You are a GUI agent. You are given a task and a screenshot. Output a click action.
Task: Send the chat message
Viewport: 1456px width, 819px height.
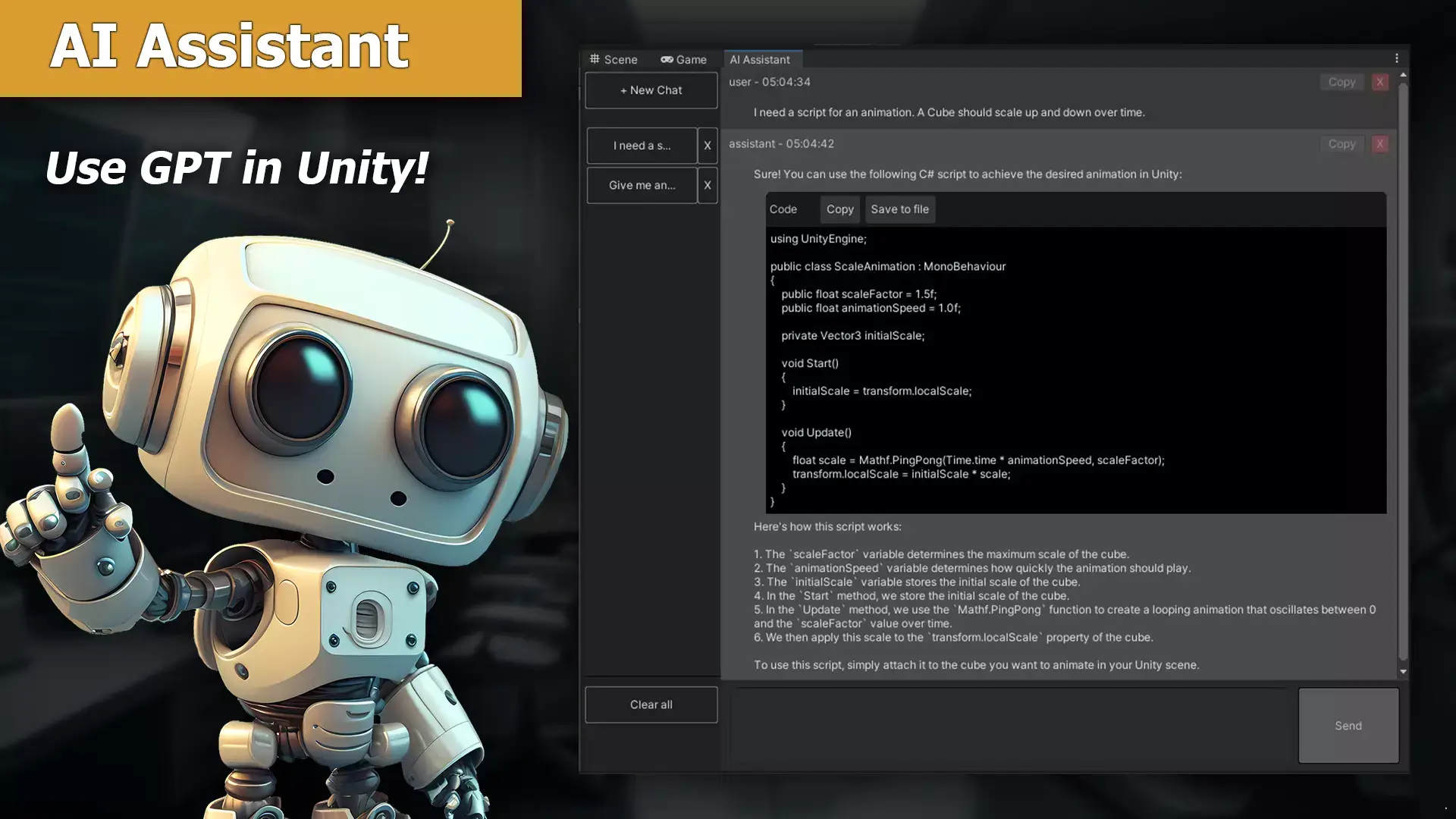1348,726
